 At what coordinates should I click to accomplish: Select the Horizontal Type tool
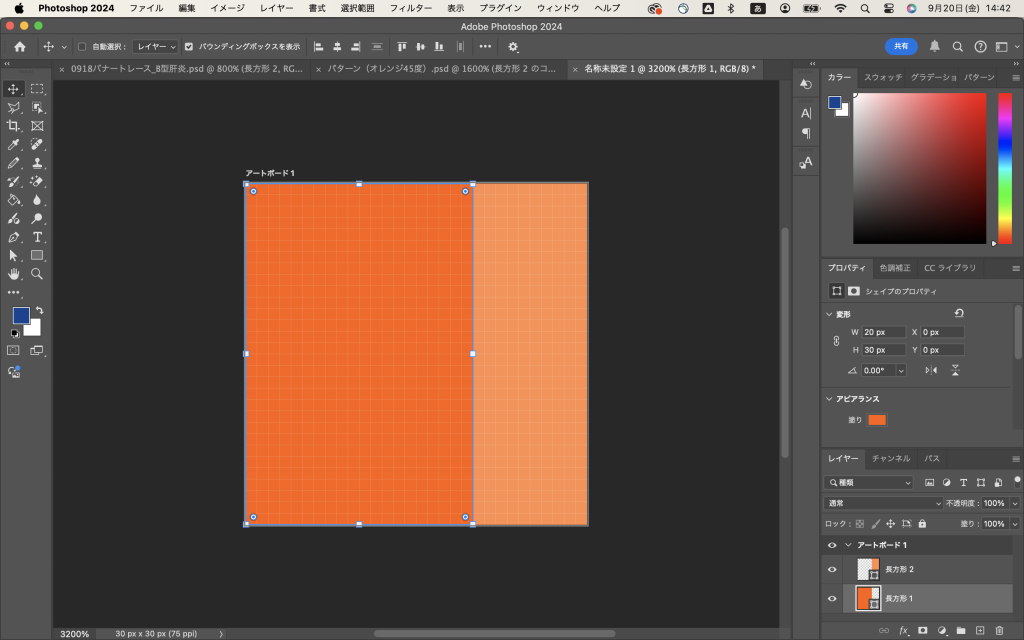37,237
